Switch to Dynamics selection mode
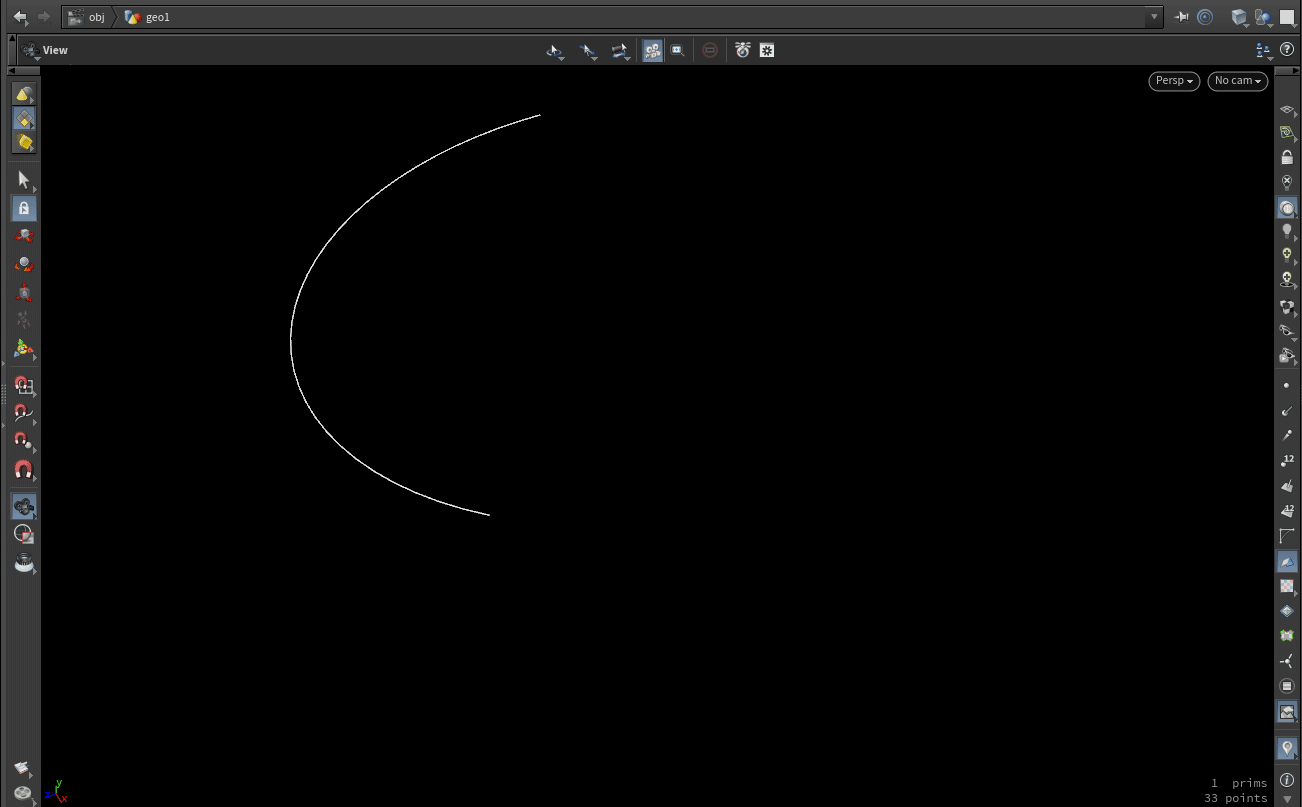Screen dimensions: 1302x807 tap(25, 142)
